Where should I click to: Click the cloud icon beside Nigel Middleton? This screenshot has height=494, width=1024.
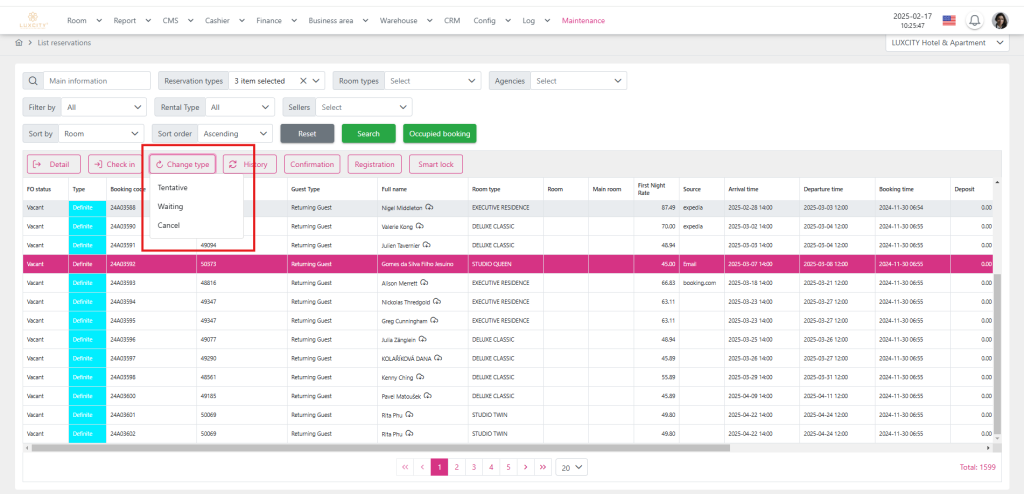coord(429,207)
